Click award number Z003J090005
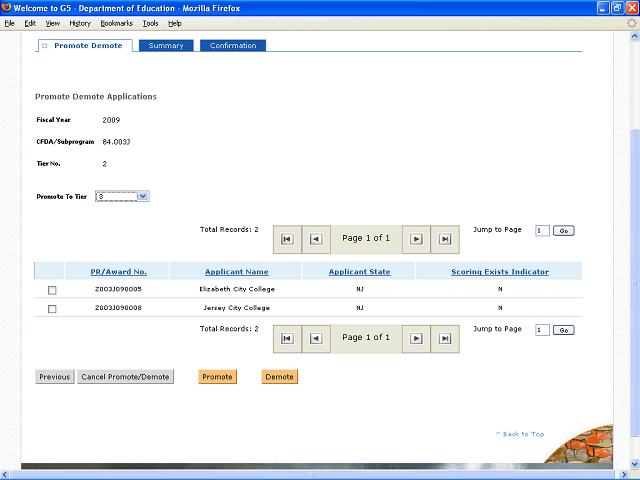 coord(118,289)
